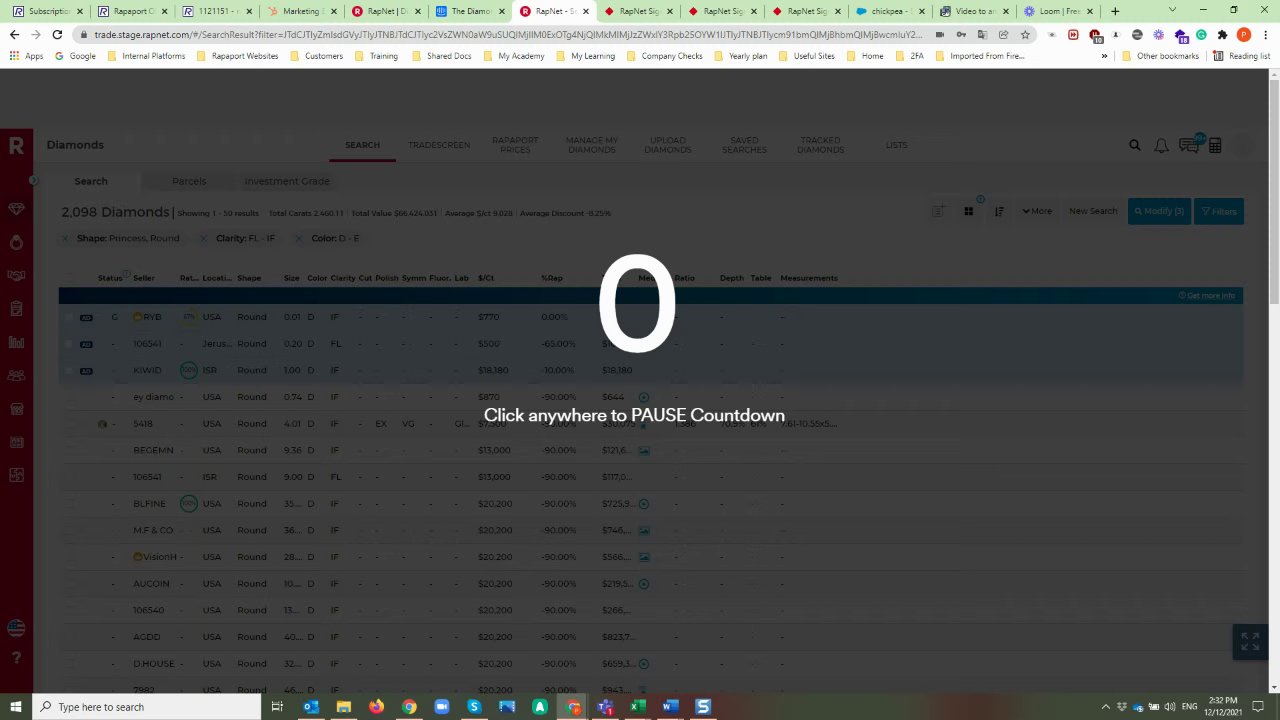Remove the Color: D - E filter

297,238
